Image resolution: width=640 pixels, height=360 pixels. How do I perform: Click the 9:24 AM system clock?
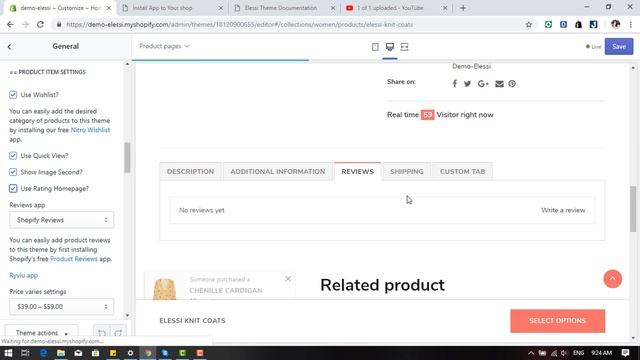[x=602, y=353]
